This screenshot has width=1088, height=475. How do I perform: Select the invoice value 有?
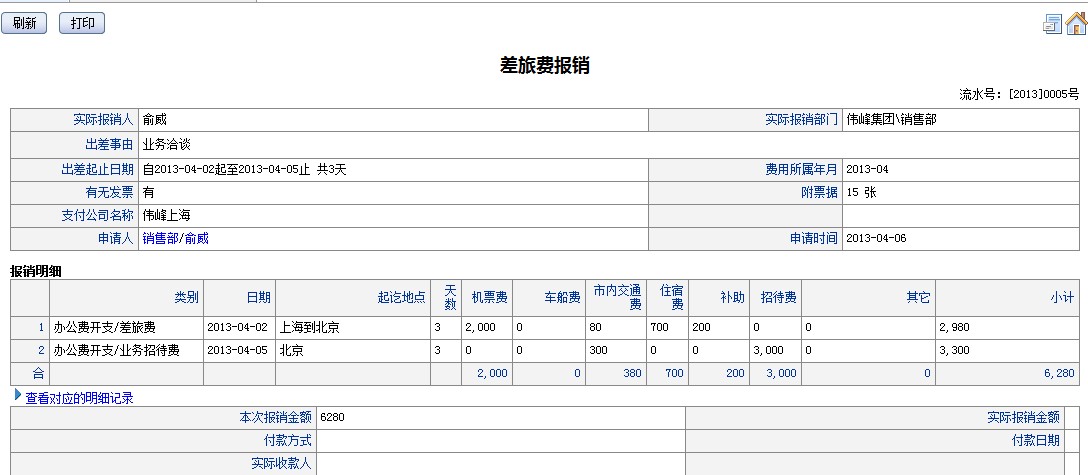[x=148, y=192]
